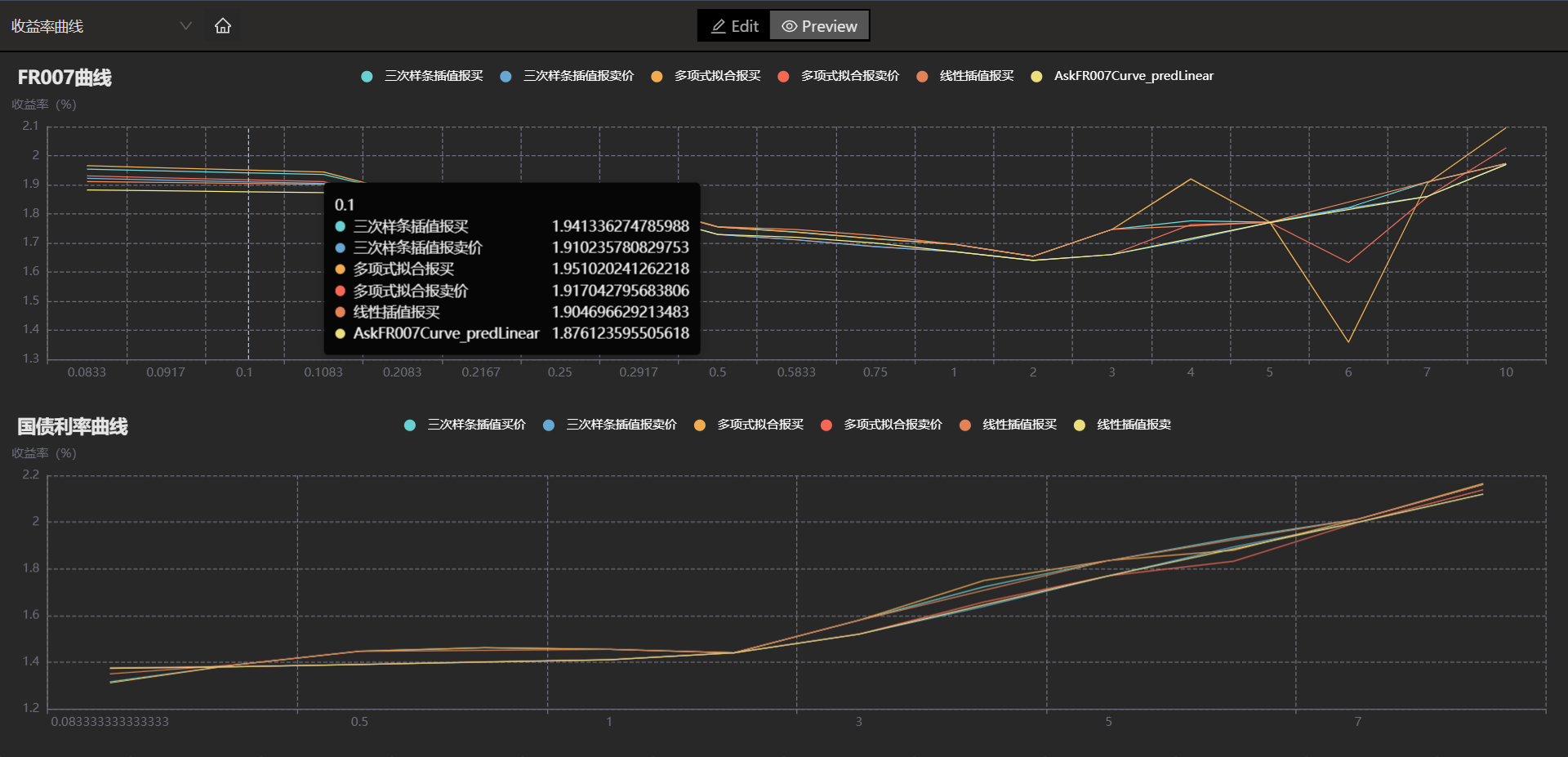Click FR007 x-axis label 0.1083
1568x757 pixels.
323,372
